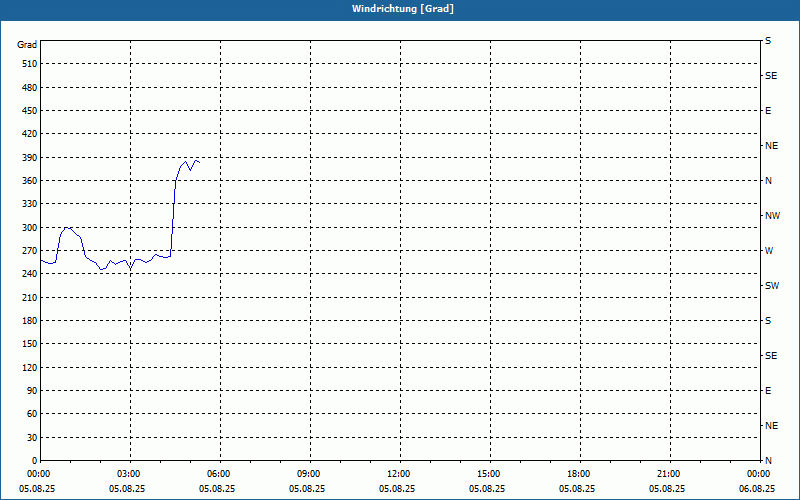Select the E compass label at the 450 gridline

pyautogui.click(x=768, y=111)
